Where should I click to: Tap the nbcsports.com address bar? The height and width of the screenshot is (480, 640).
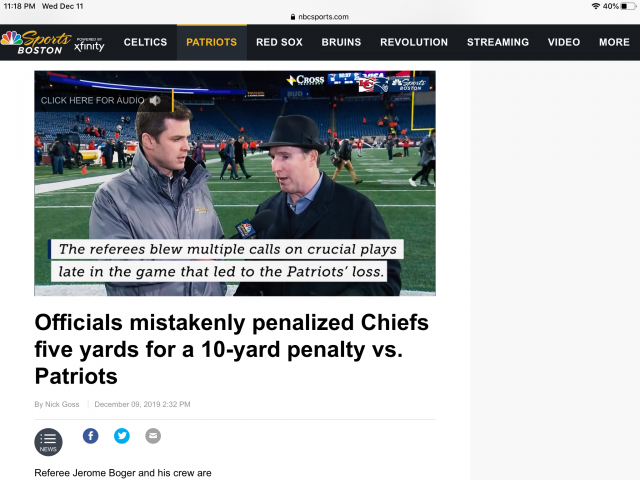coord(320,17)
